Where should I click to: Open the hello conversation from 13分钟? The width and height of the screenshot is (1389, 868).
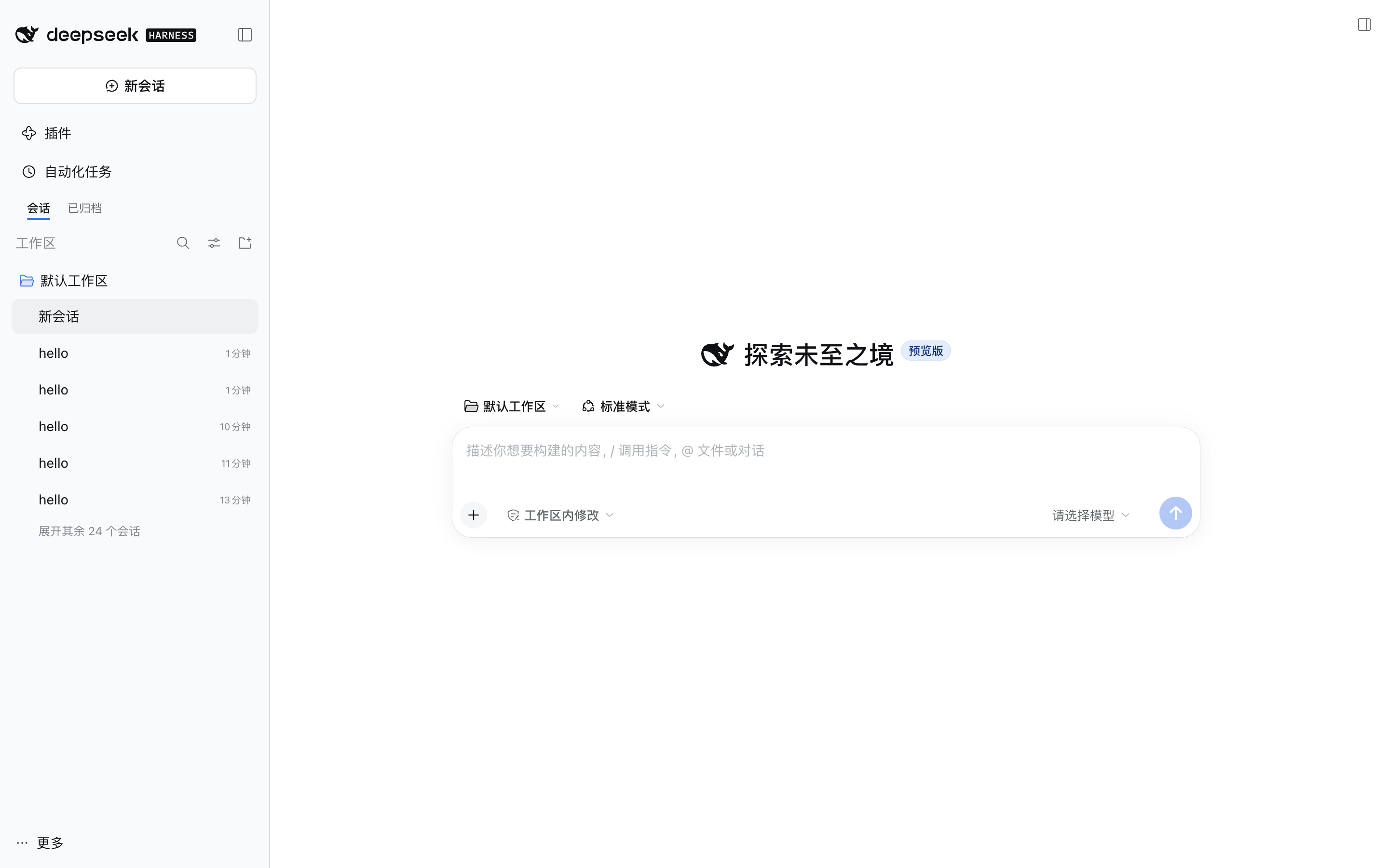pyautogui.click(x=135, y=500)
